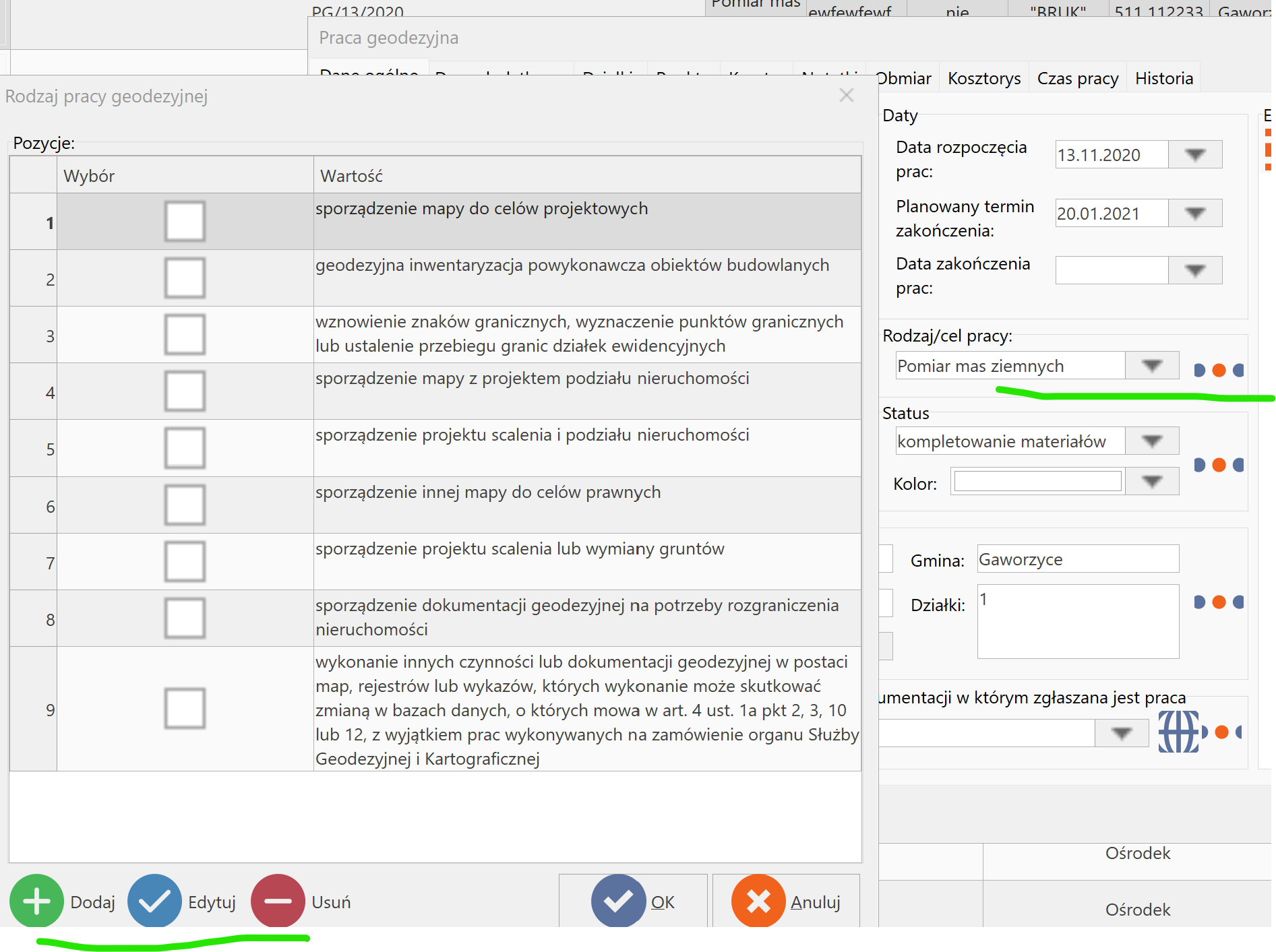
Task: Click the date field showing 20.01.2021
Action: pos(1112,213)
